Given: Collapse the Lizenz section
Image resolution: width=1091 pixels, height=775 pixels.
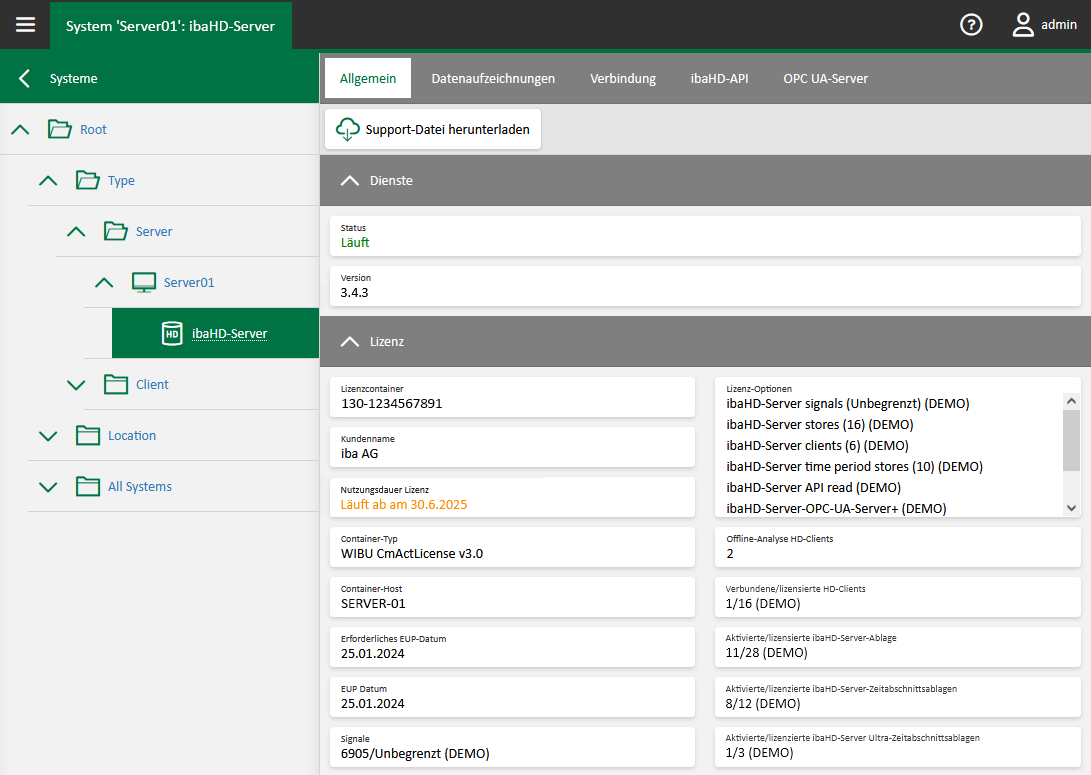Looking at the screenshot, I should [x=349, y=342].
